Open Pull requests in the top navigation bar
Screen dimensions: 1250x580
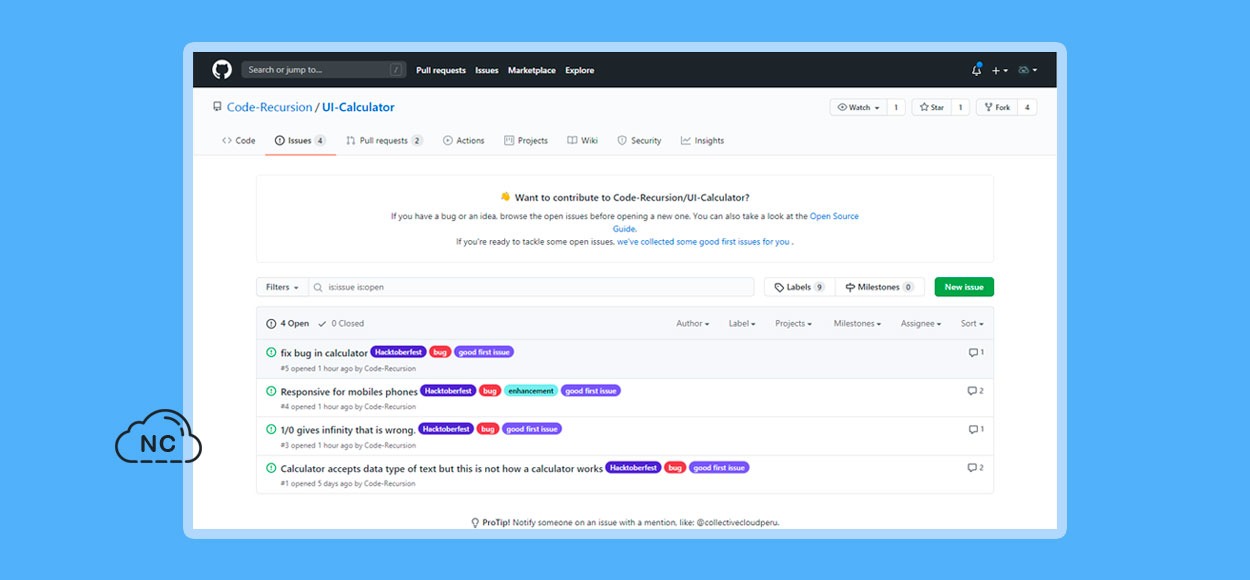coord(441,70)
